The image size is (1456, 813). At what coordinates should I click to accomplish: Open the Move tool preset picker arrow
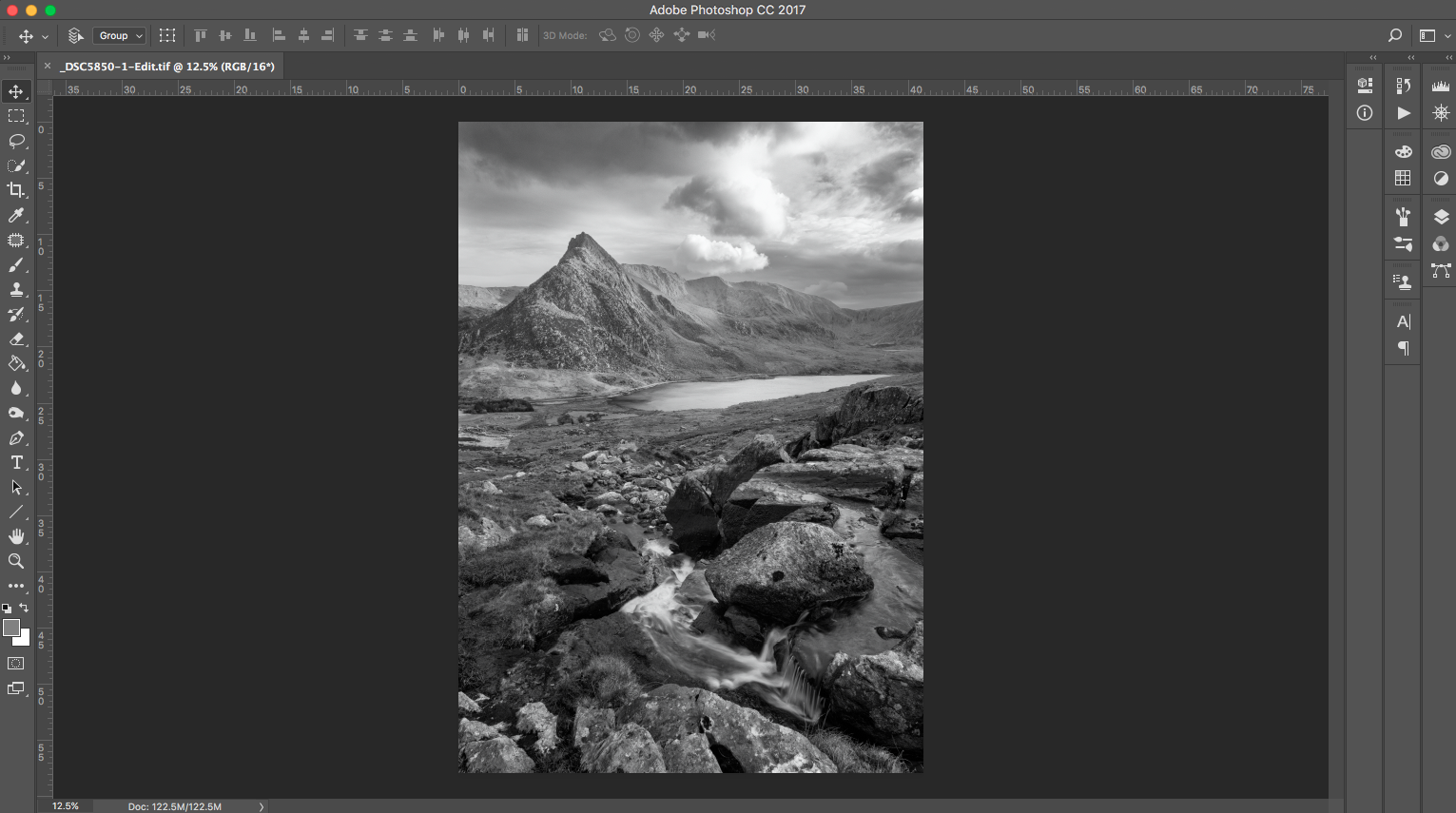pos(45,36)
